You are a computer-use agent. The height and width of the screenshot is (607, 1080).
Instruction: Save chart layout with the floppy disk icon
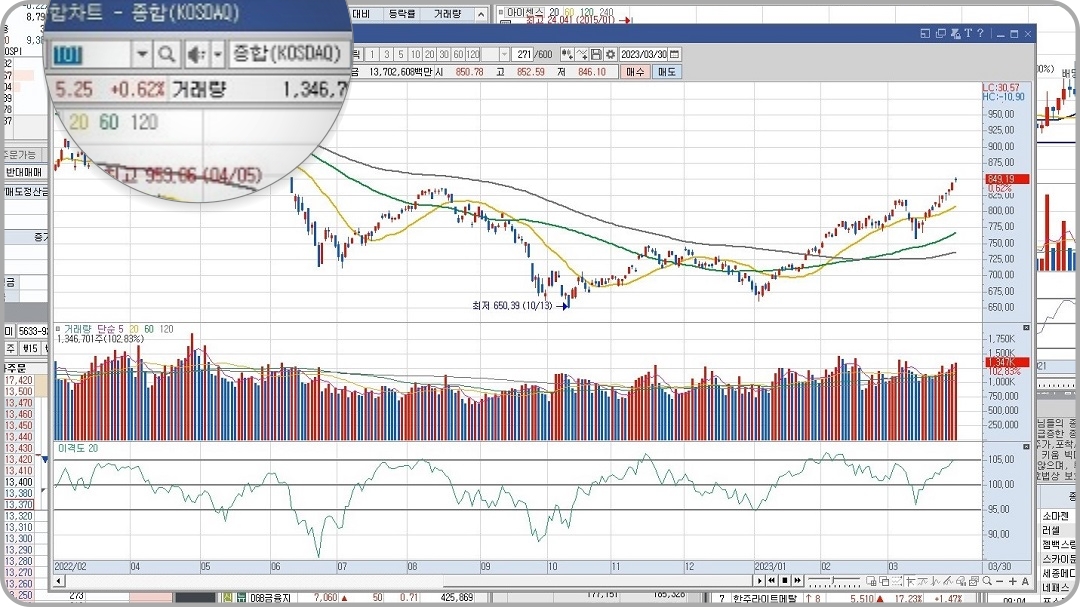[x=596, y=54]
